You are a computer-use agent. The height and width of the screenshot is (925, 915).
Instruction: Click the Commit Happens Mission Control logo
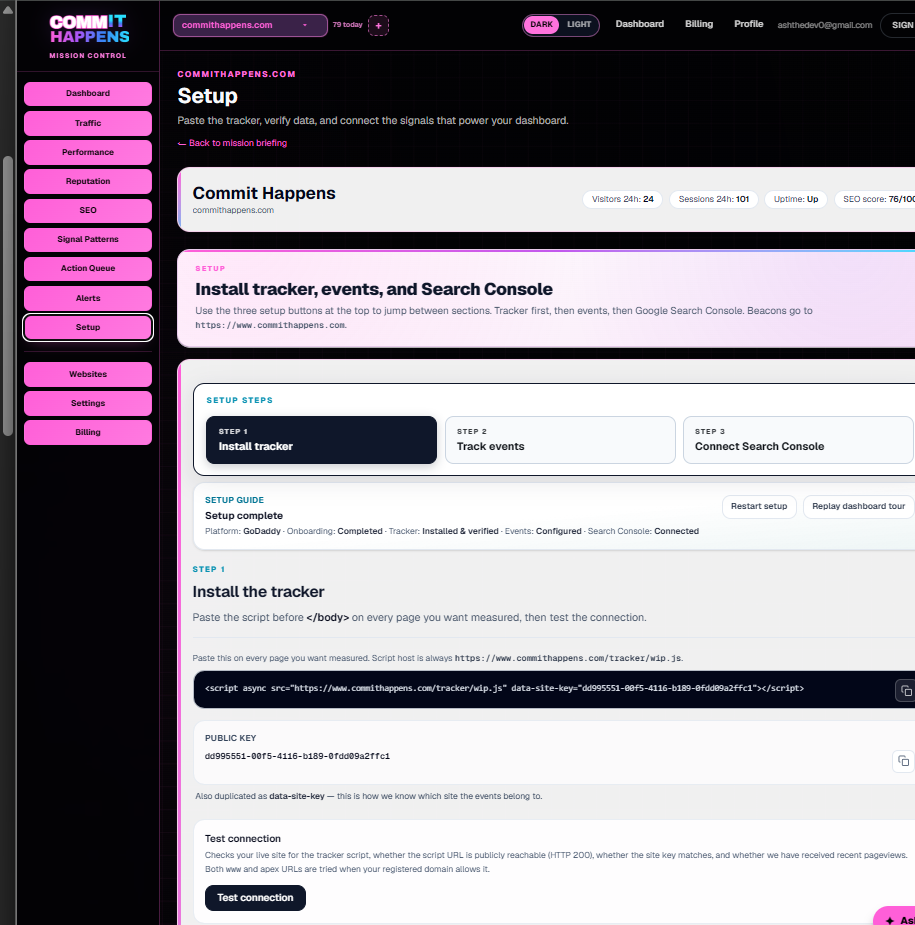88,37
